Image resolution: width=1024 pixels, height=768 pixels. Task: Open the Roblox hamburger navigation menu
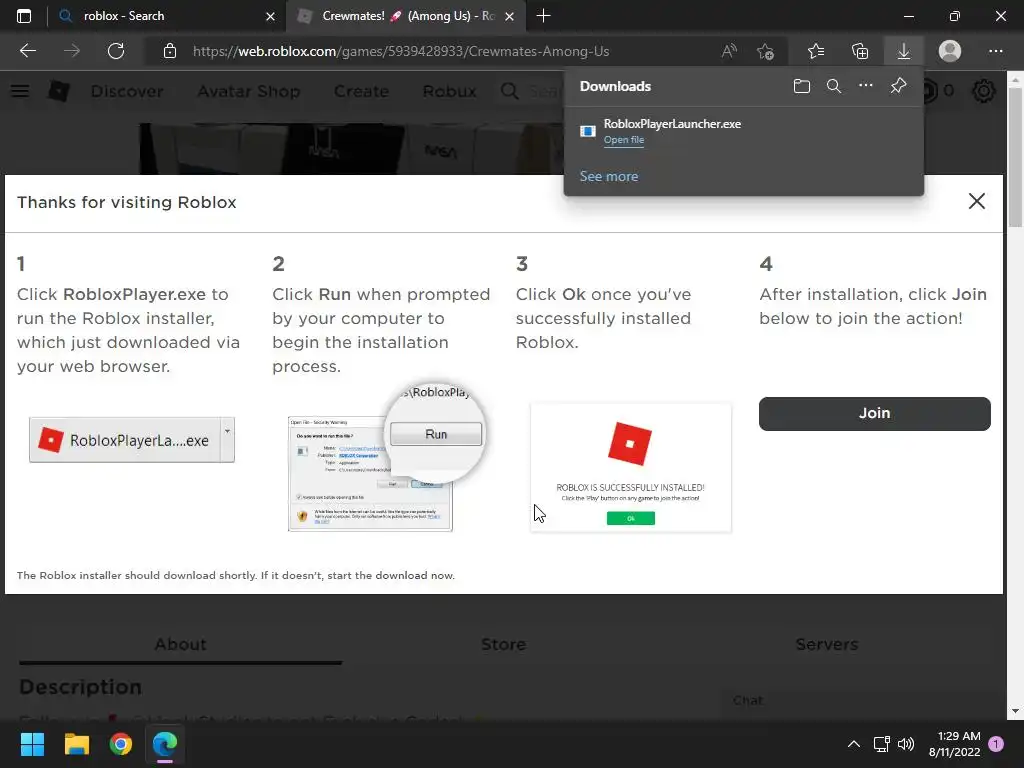pos(20,91)
